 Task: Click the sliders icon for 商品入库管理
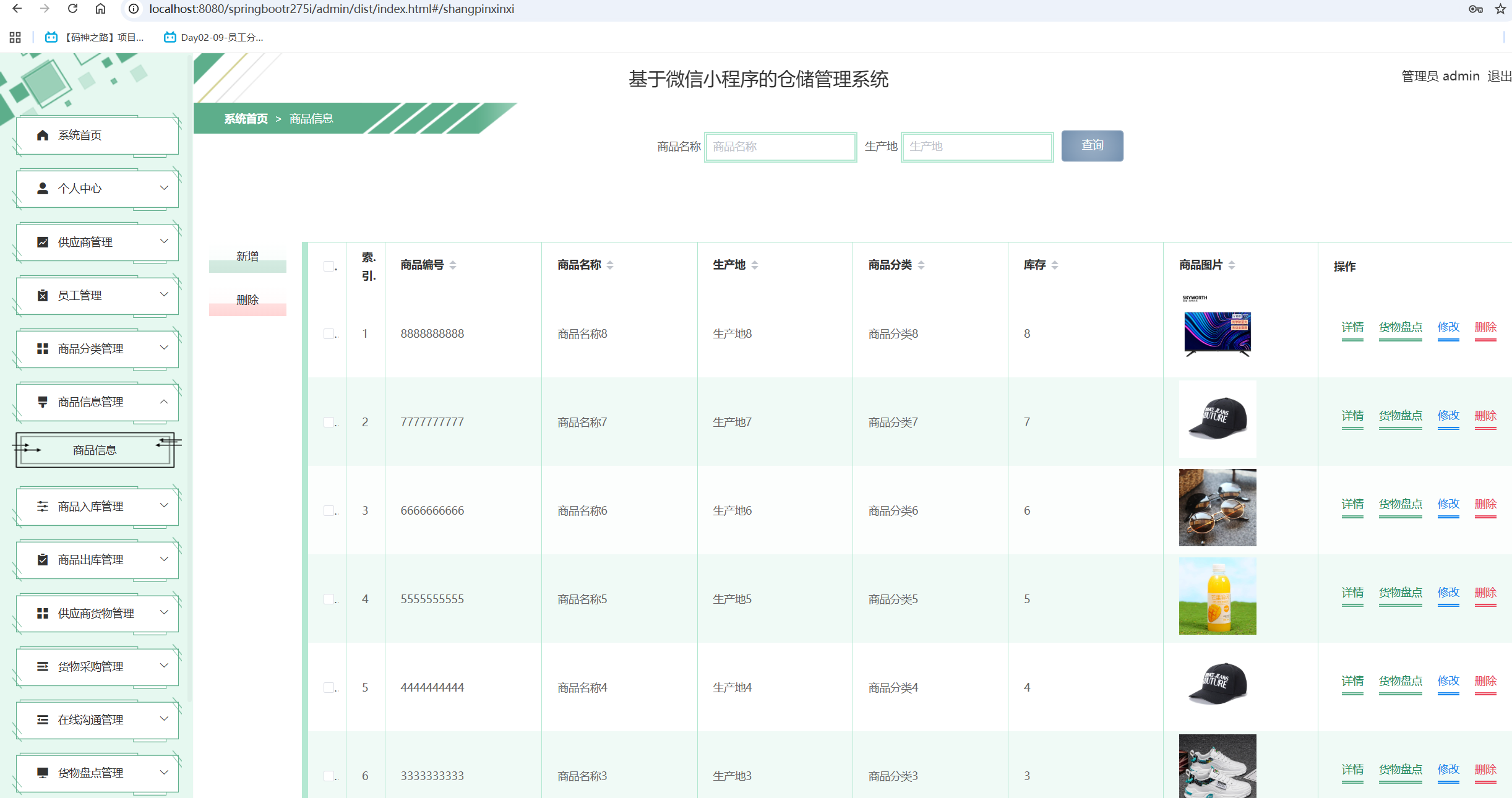tap(42, 507)
